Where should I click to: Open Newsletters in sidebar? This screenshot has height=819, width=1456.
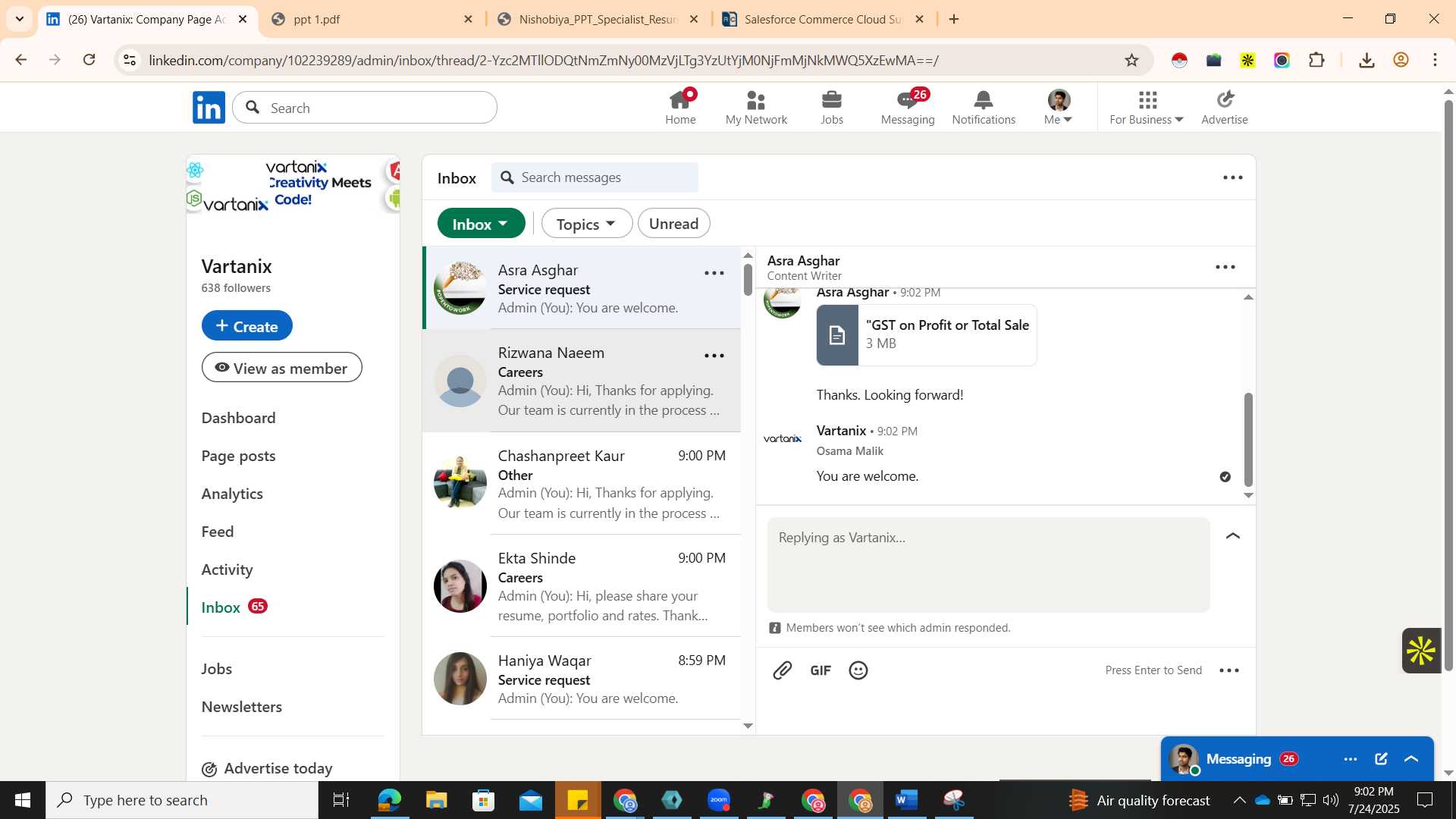click(x=241, y=707)
